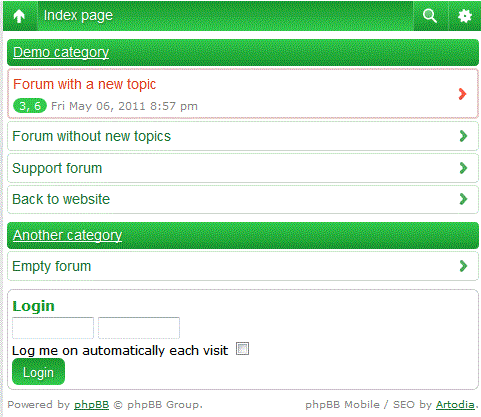Open search via the magnifier icon
This screenshot has width=481, height=417.
click(x=430, y=16)
